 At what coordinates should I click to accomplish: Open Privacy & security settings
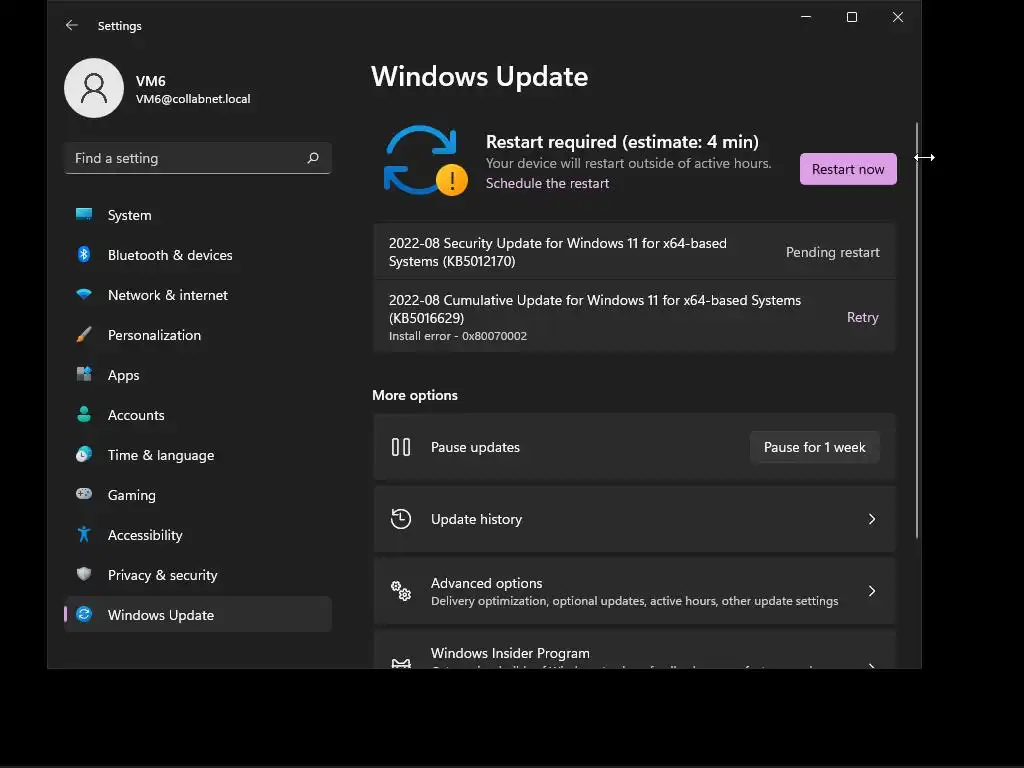[x=198, y=575]
